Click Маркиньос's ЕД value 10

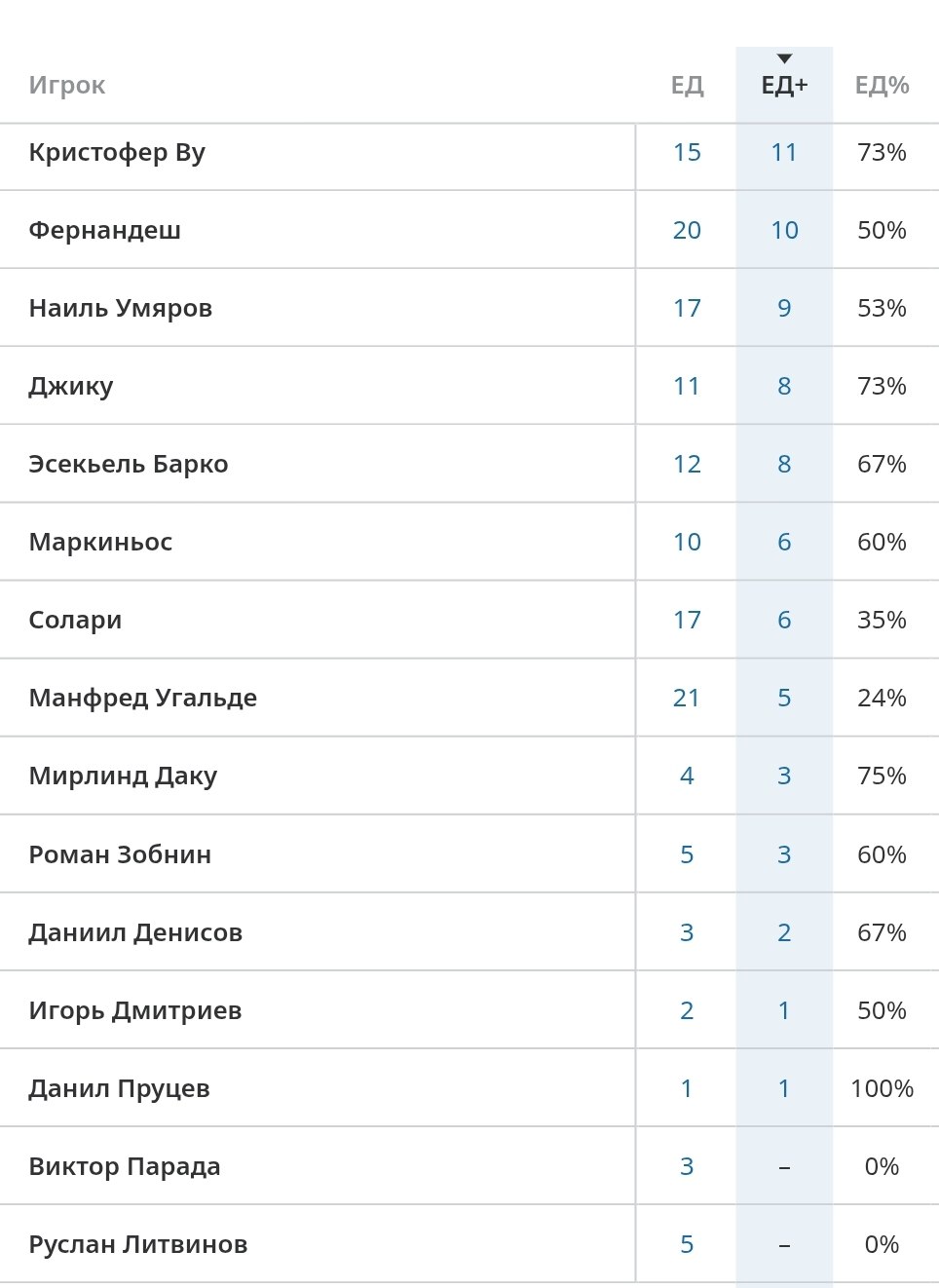687,543
